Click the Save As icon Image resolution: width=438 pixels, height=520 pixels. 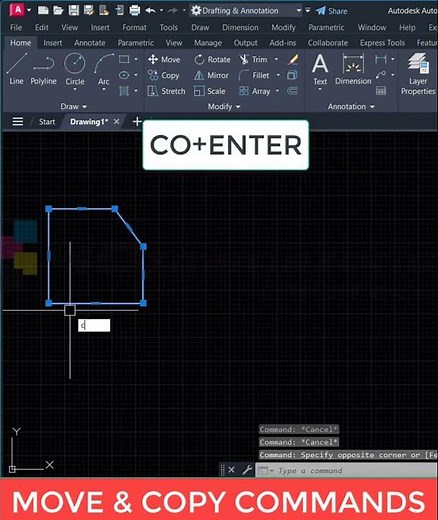(89, 10)
